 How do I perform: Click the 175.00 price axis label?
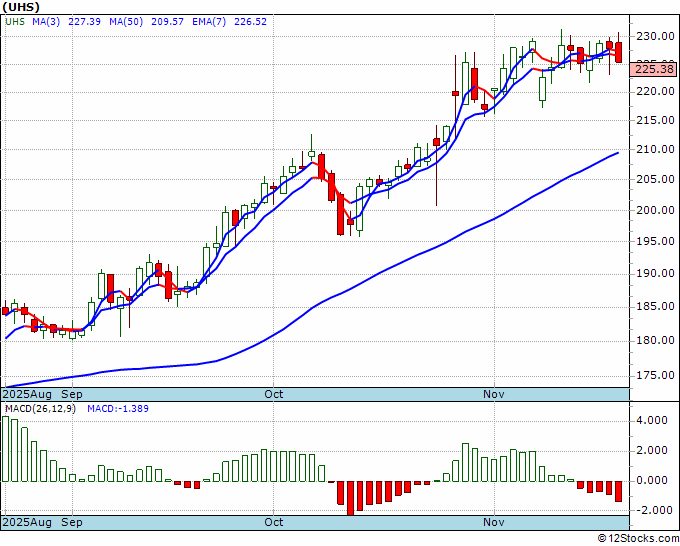[x=655, y=375]
